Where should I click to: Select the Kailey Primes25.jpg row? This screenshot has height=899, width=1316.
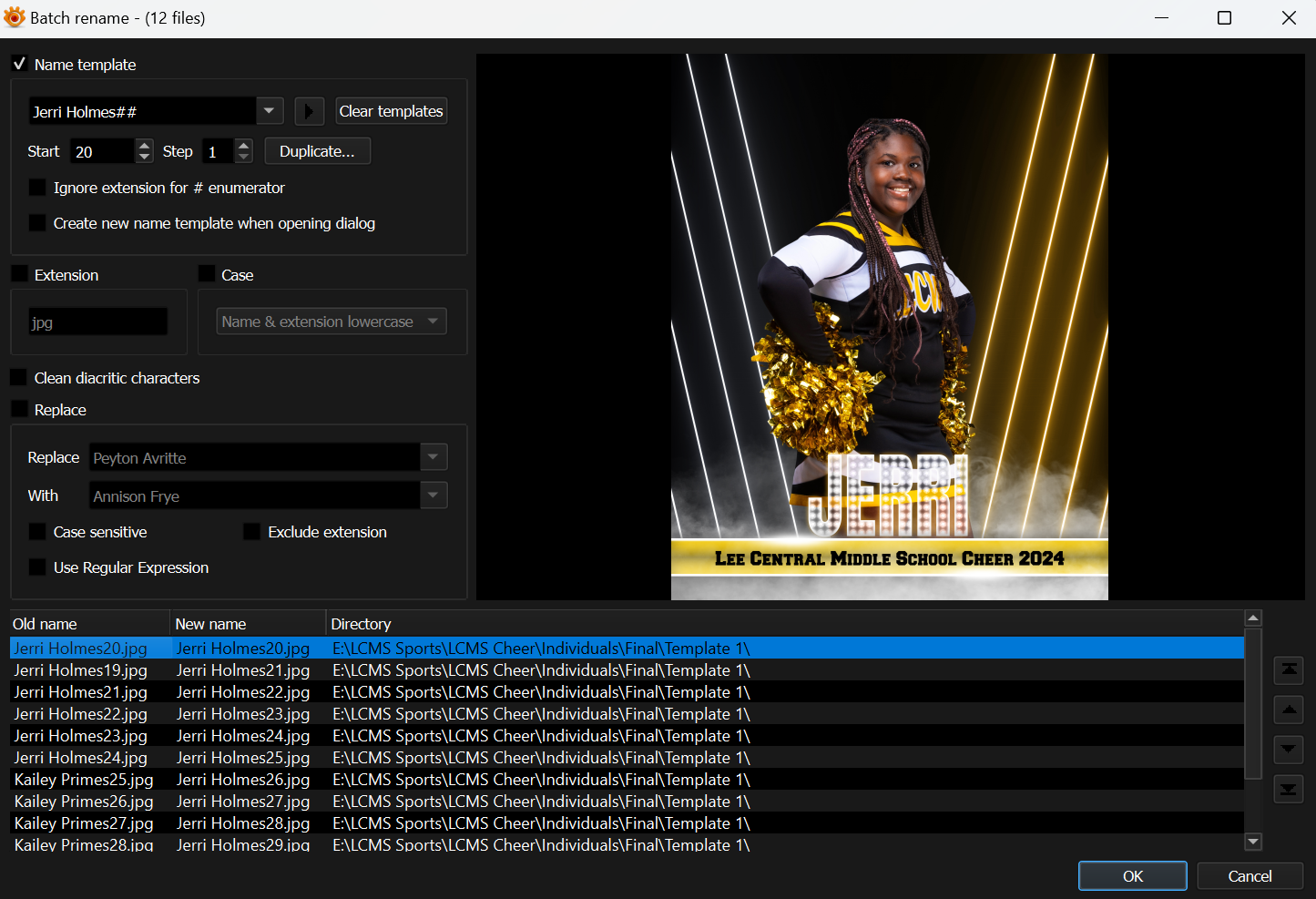click(84, 780)
